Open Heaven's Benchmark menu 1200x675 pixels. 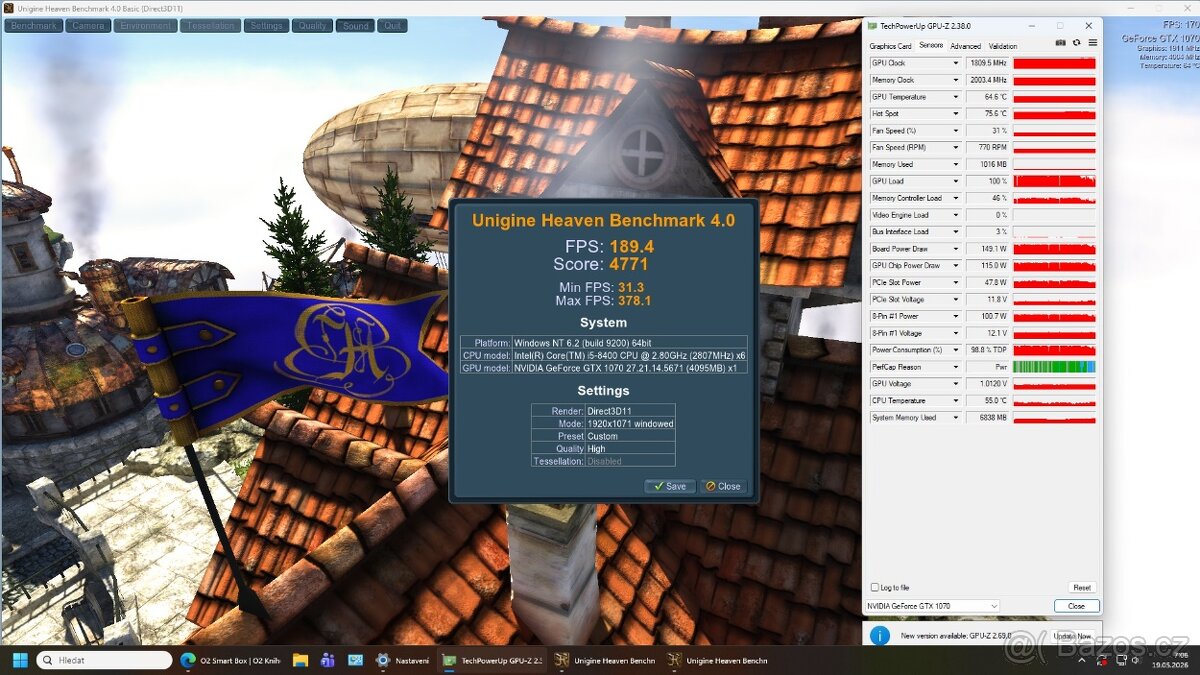tap(35, 26)
